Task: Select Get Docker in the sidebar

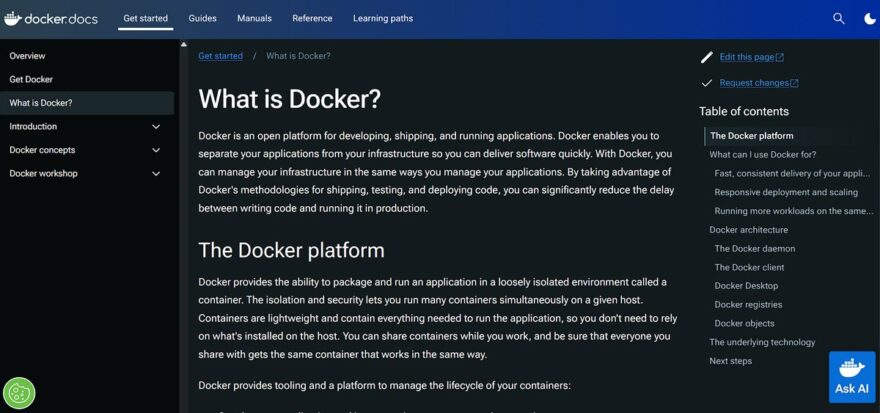Action: click(x=31, y=79)
